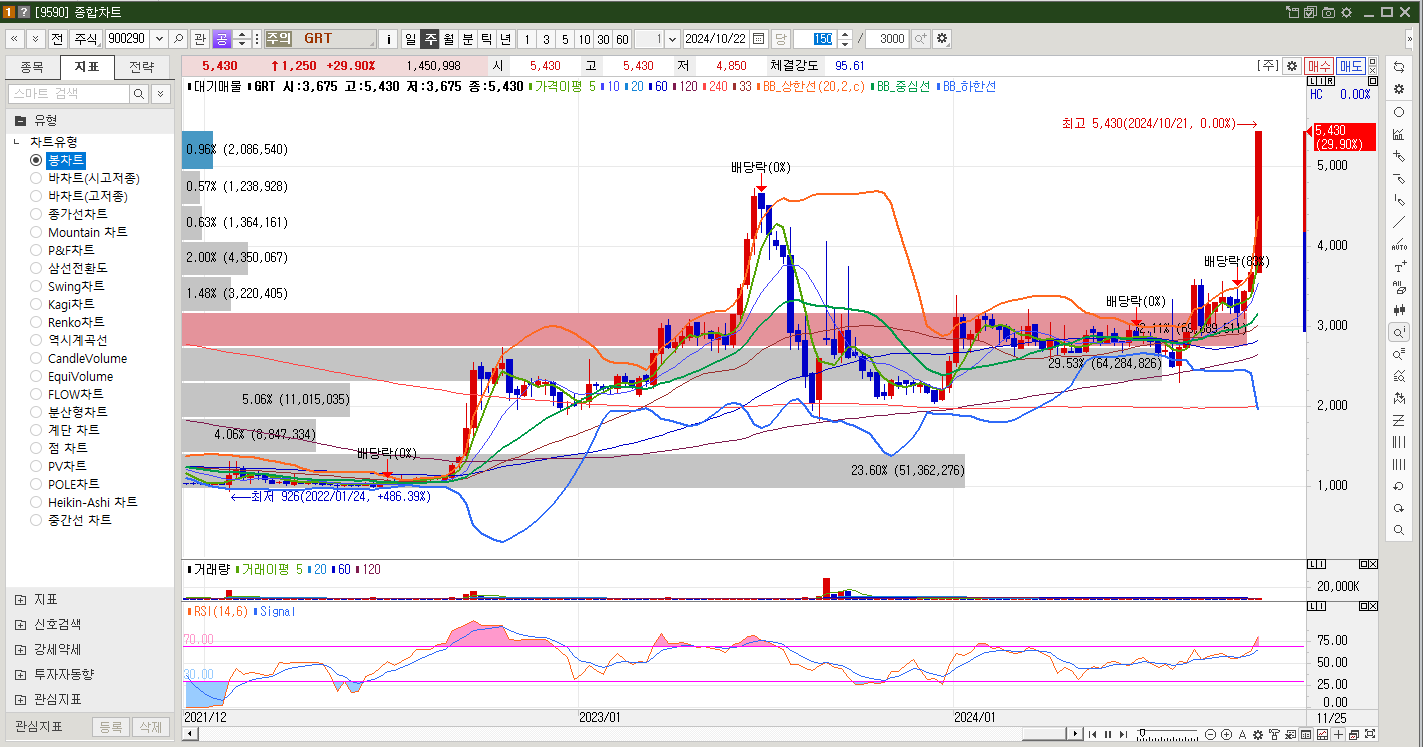
Task: Switch to the 종목 tab
Action: coord(32,67)
